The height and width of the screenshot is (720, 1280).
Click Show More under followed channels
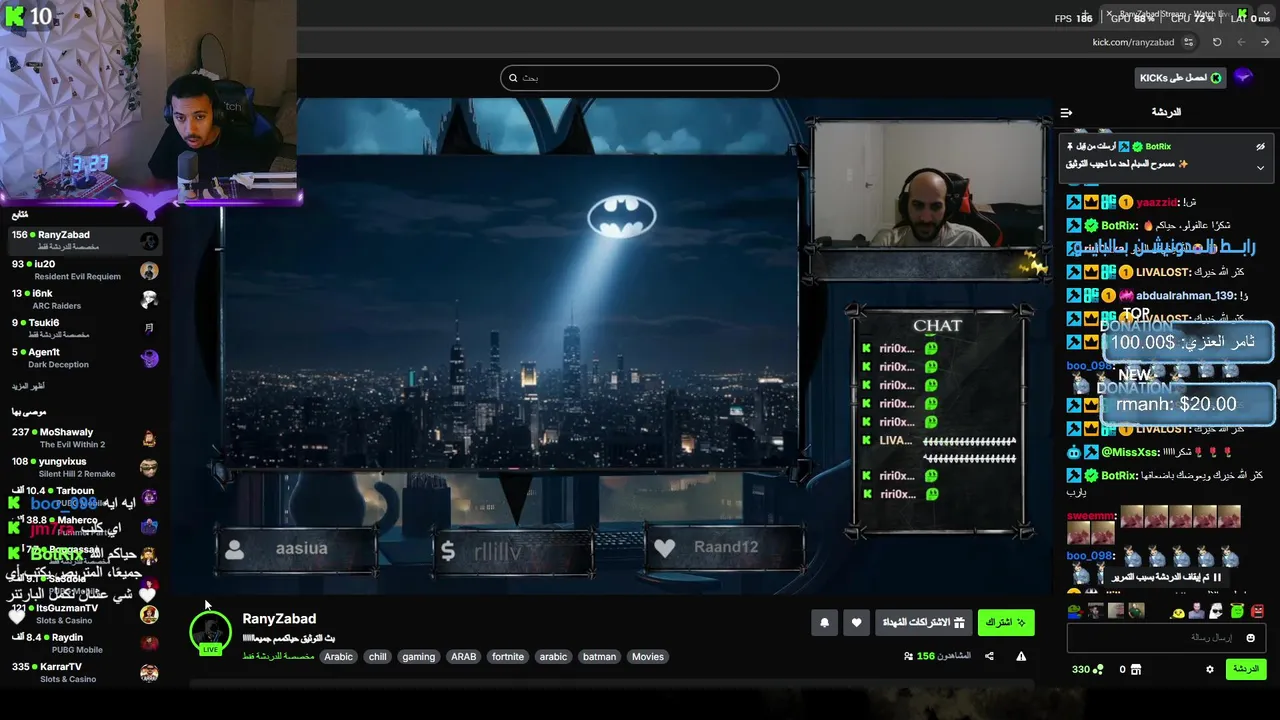click(28, 386)
